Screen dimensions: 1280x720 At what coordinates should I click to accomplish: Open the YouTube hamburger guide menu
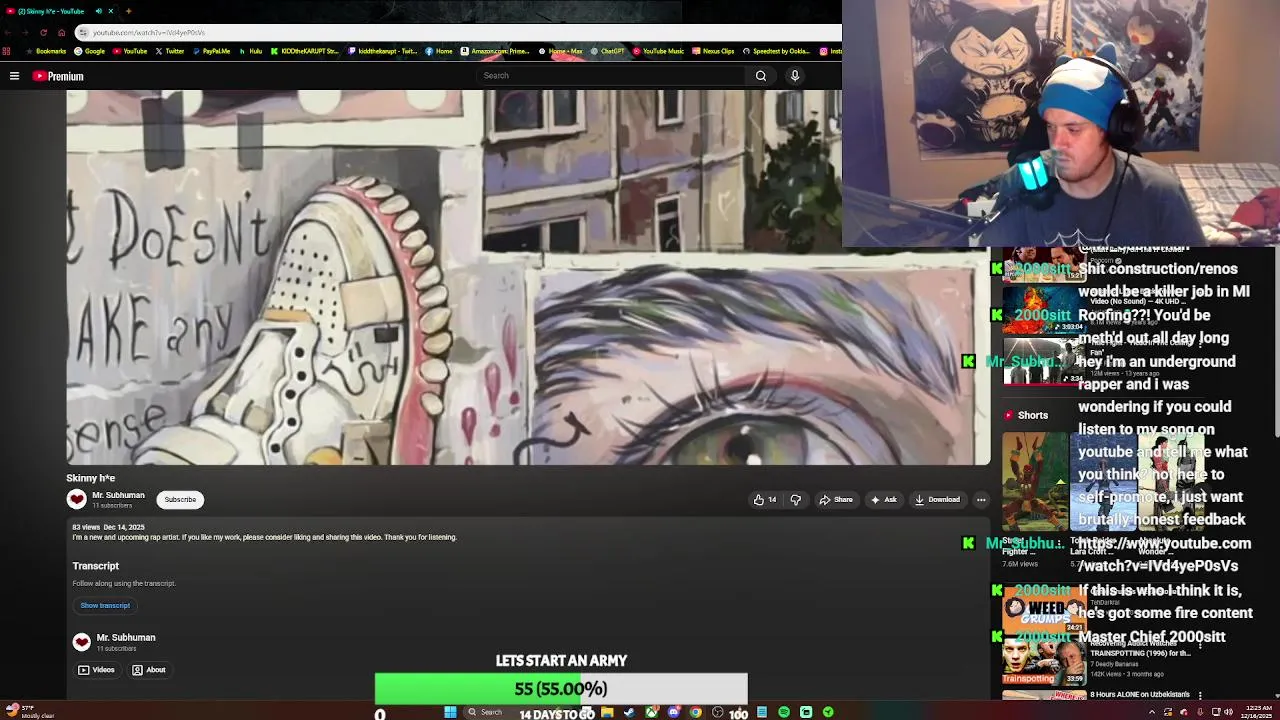[x=14, y=76]
